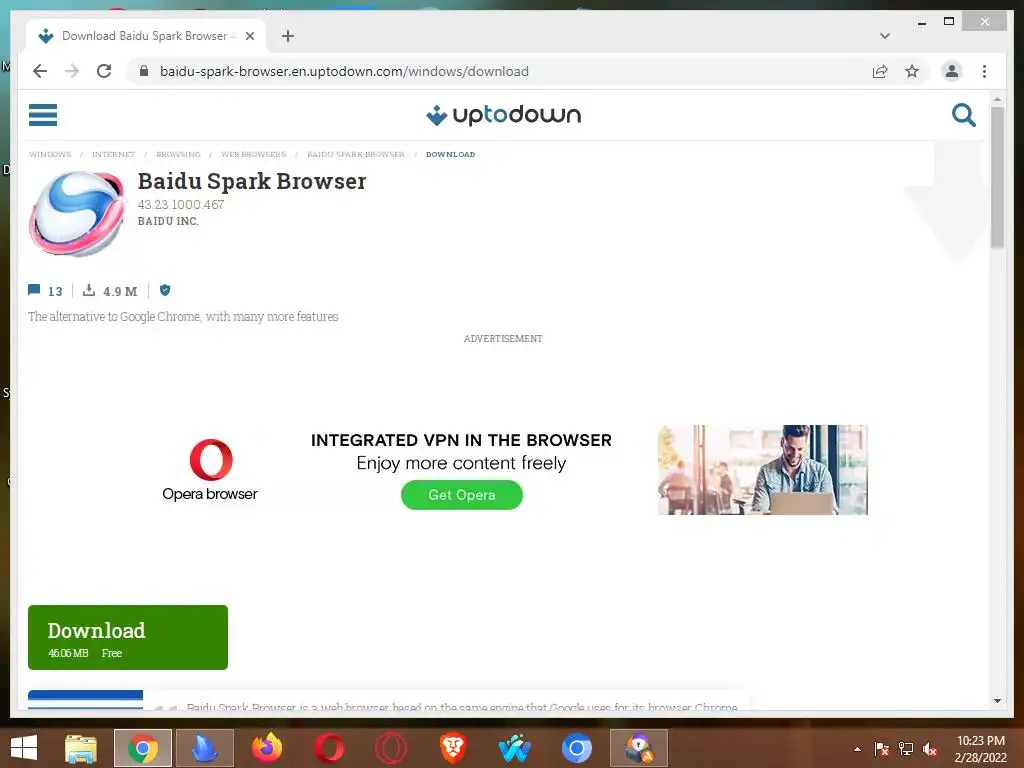Go back to the previous page
This screenshot has height=768, width=1024.
click(40, 71)
